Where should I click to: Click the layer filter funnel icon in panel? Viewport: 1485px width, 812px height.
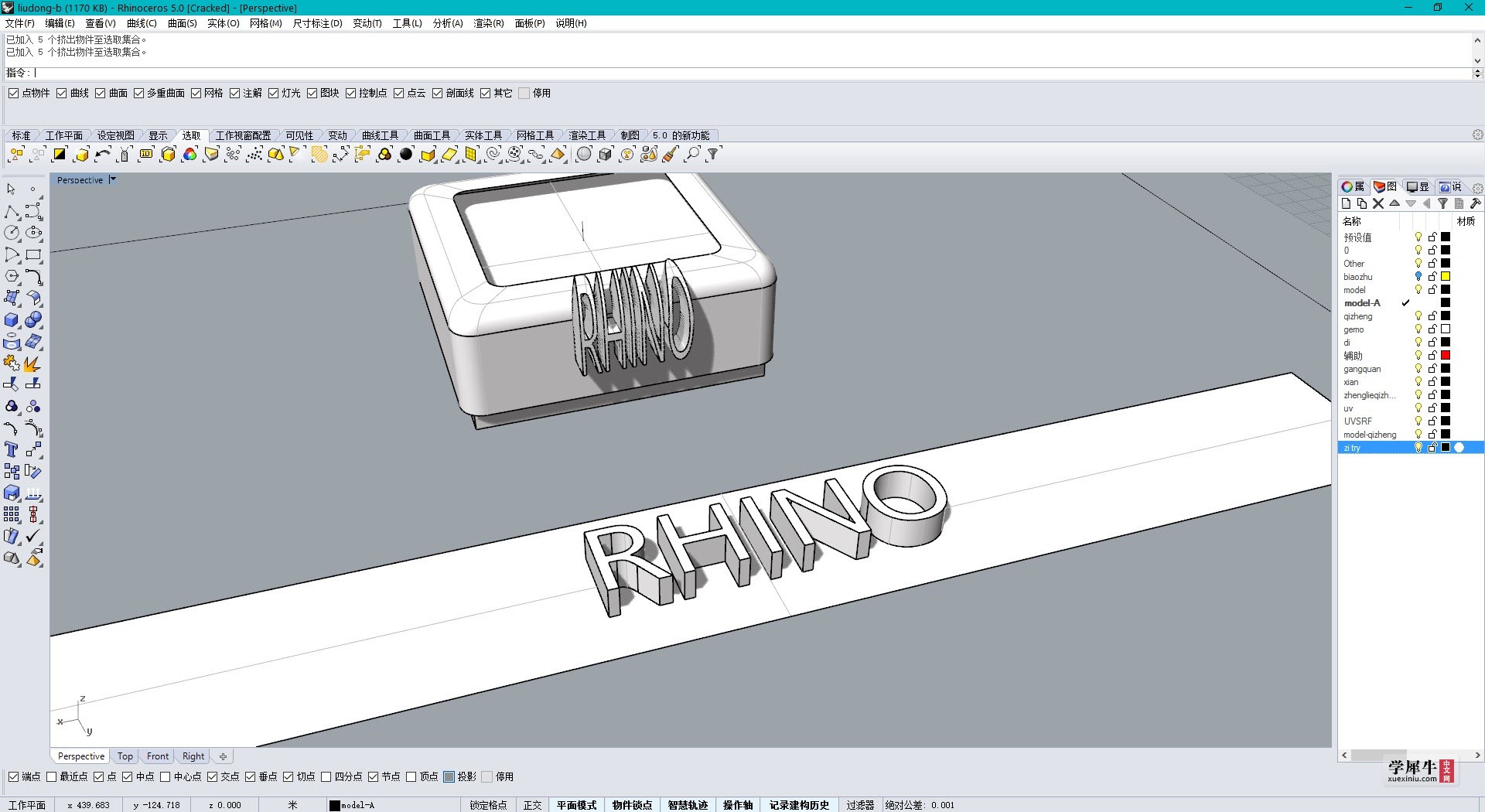pyautogui.click(x=1442, y=203)
